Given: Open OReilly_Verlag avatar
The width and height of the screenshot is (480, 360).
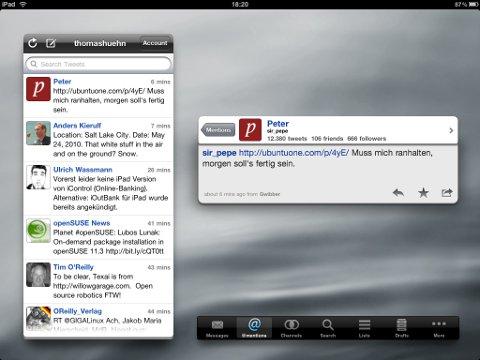Looking at the screenshot, I should click(x=38, y=318).
